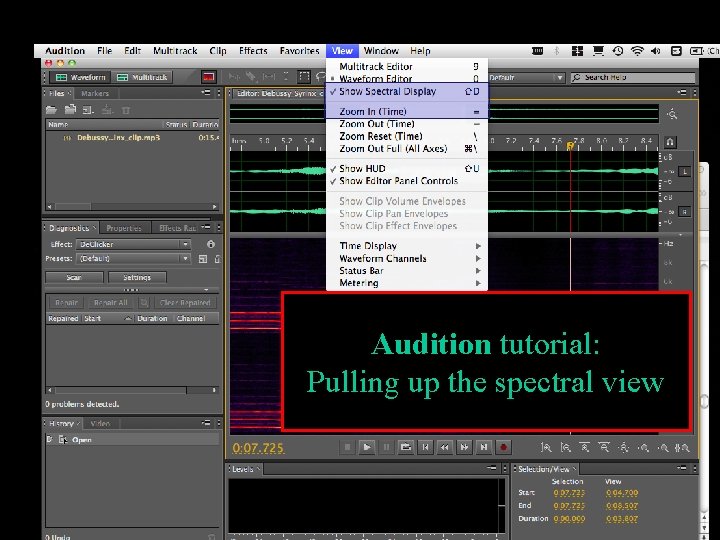Click Zoom Out Time icon in zoom toolbar
This screenshot has width=720, height=540.
[x=604, y=447]
